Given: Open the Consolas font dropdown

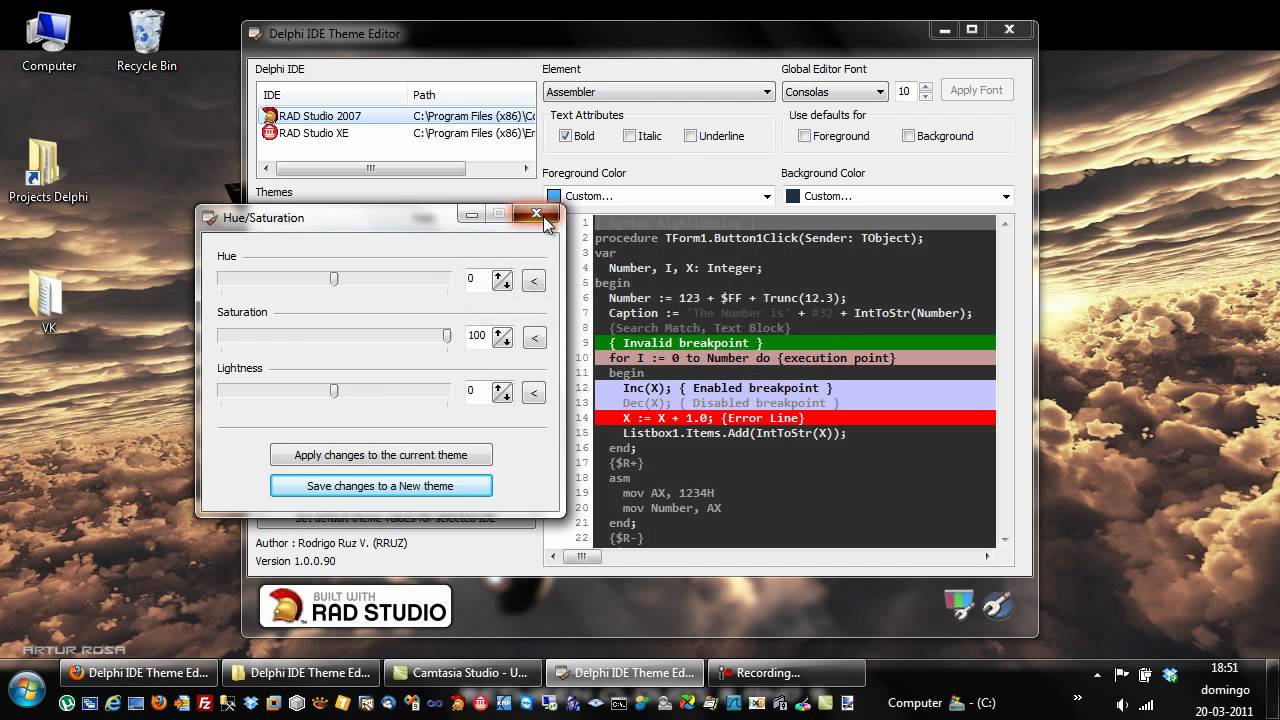Looking at the screenshot, I should [835, 92].
